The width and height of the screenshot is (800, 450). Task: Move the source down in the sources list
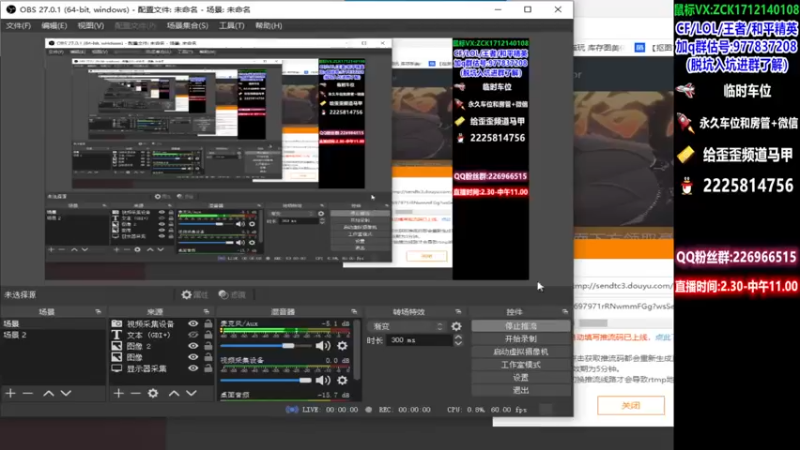pos(191,393)
